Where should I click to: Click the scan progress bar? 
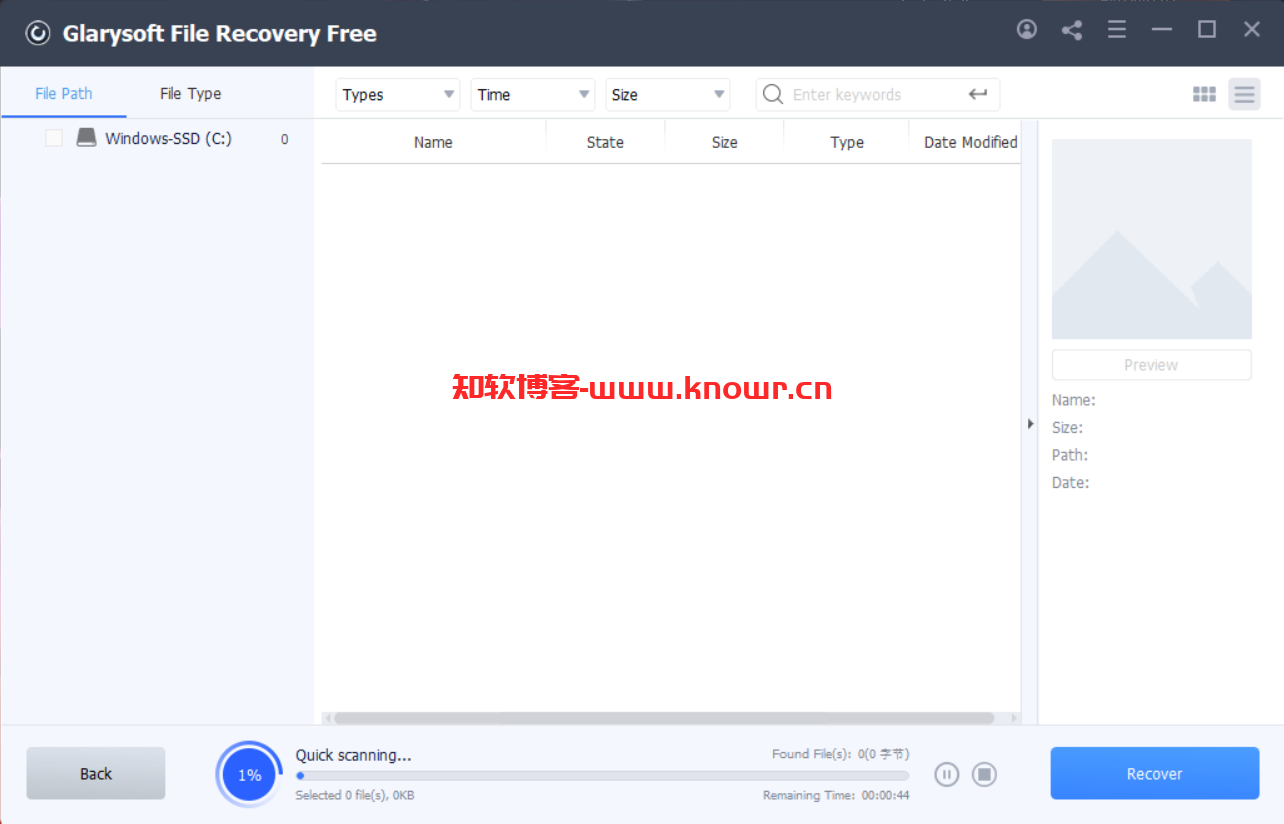tap(602, 775)
